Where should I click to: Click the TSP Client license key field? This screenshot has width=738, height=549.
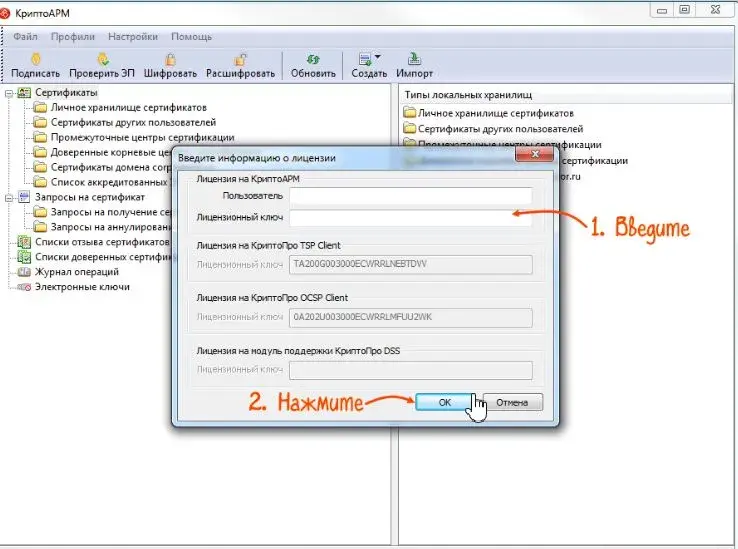point(410,264)
